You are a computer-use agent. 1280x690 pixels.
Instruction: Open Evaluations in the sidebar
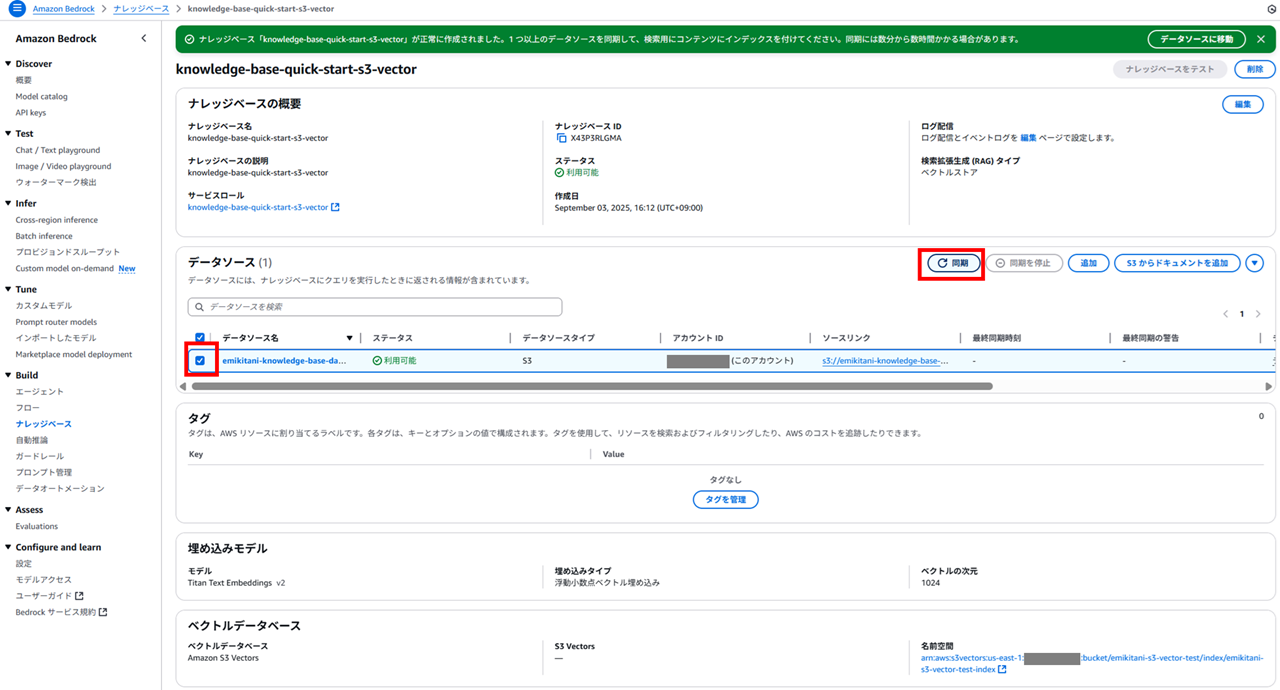[37, 526]
